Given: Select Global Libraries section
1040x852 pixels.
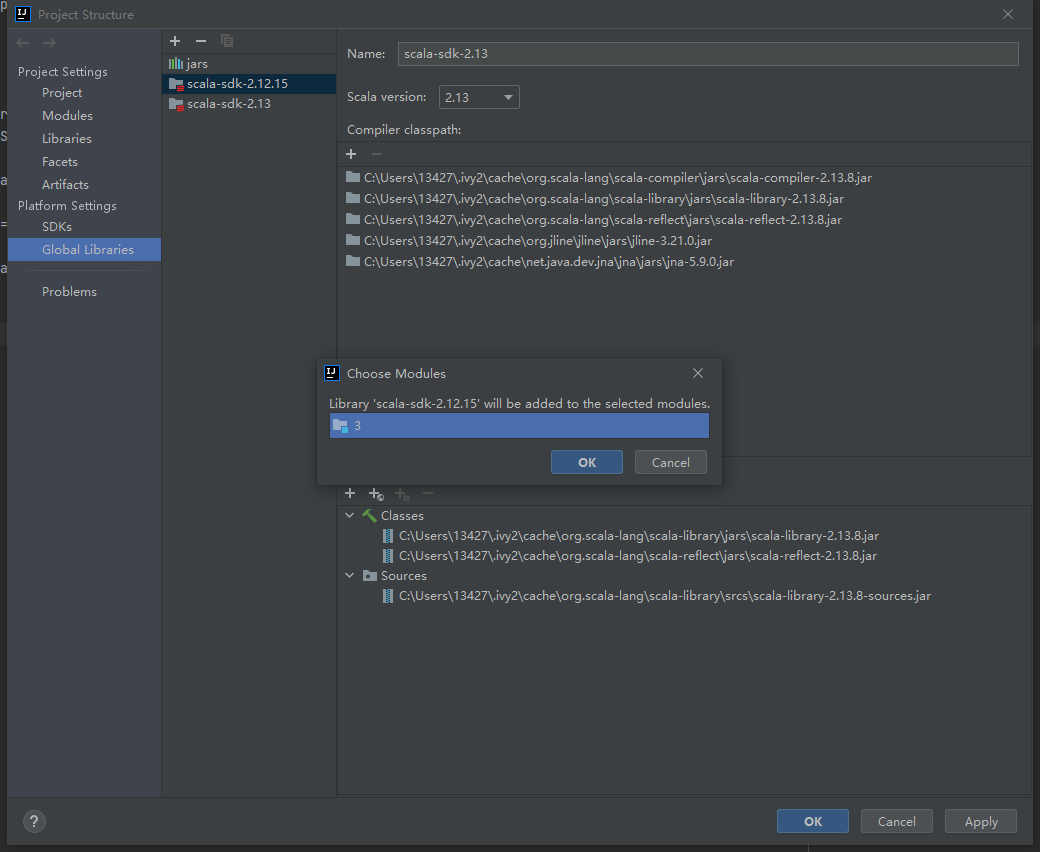Looking at the screenshot, I should pyautogui.click(x=84, y=249).
